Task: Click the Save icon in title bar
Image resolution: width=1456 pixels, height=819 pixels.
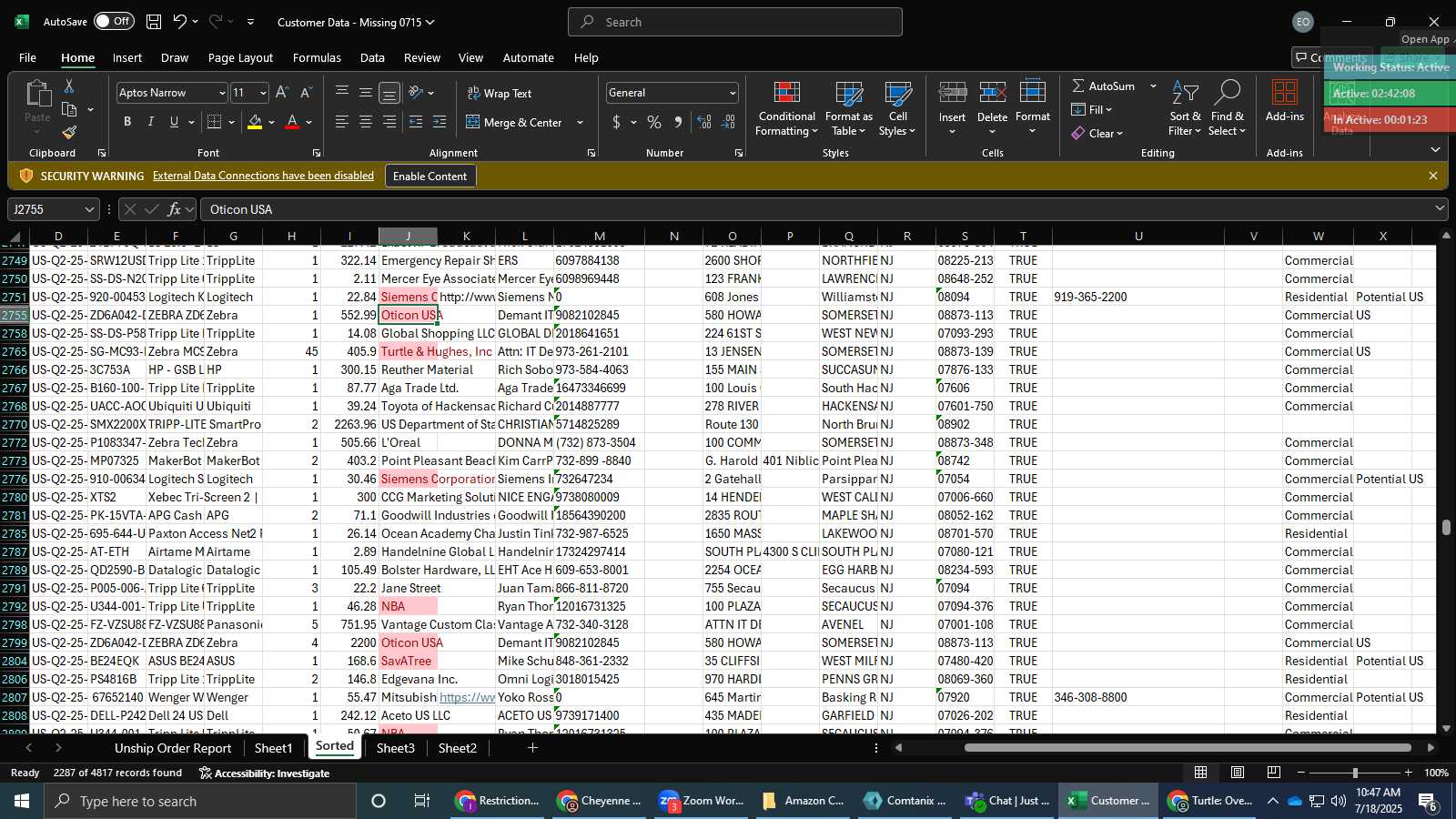Action: [x=154, y=22]
